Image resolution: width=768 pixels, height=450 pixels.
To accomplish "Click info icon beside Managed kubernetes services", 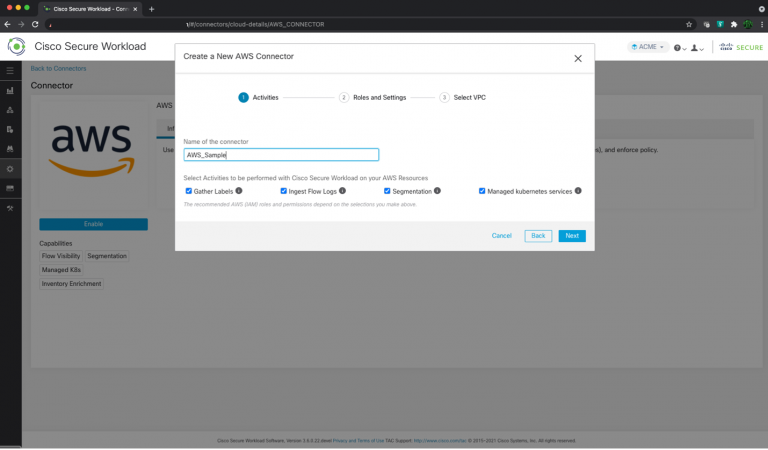I will click(x=578, y=190).
